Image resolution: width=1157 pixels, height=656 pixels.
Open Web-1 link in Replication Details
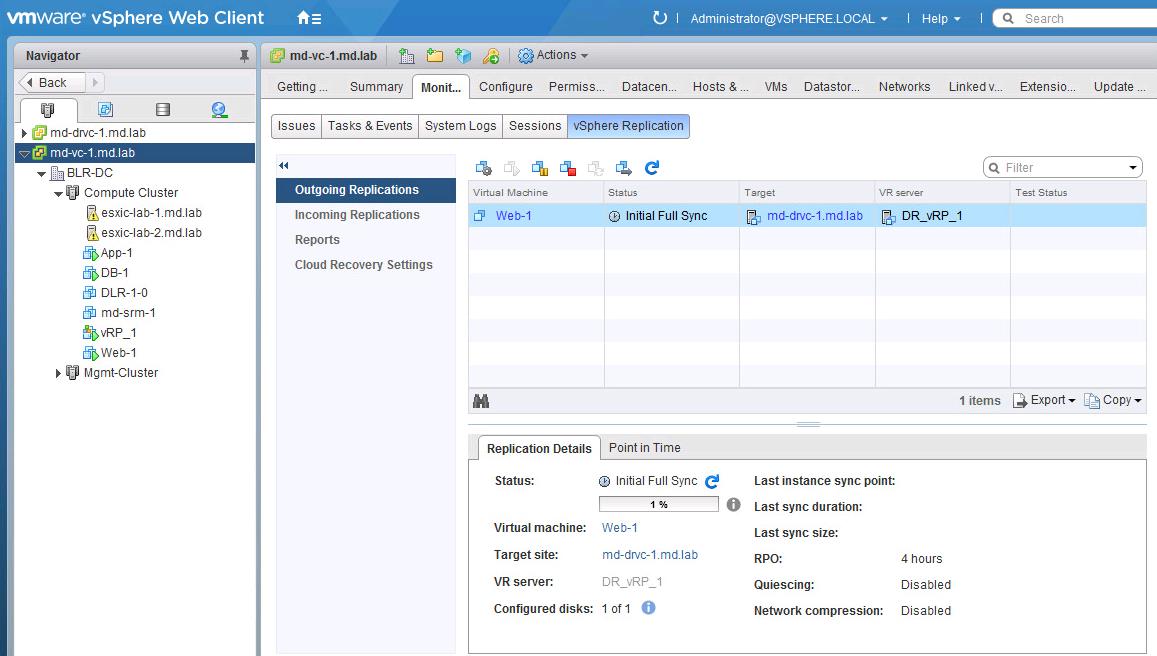pyautogui.click(x=620, y=528)
